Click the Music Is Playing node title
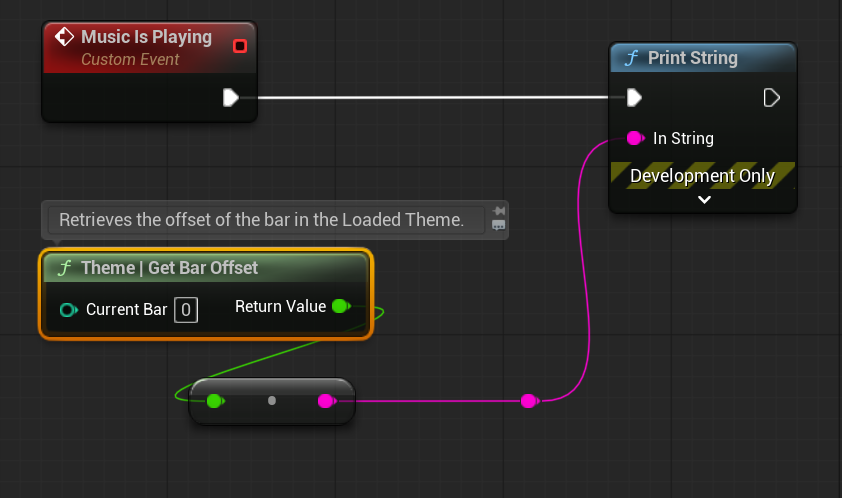Viewport: 842px width, 498px height. [x=146, y=37]
